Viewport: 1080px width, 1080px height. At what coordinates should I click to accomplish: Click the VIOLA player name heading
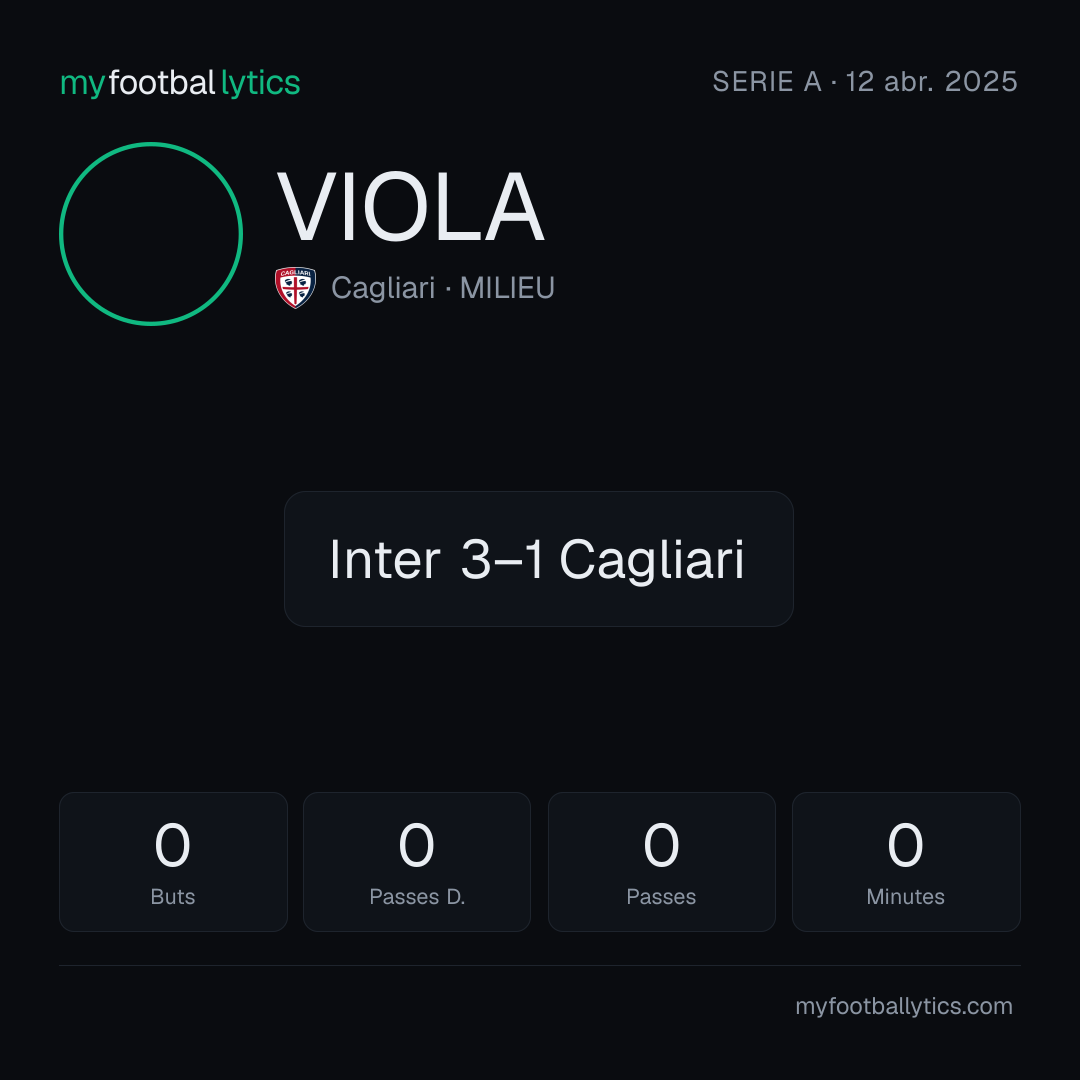coord(411,207)
